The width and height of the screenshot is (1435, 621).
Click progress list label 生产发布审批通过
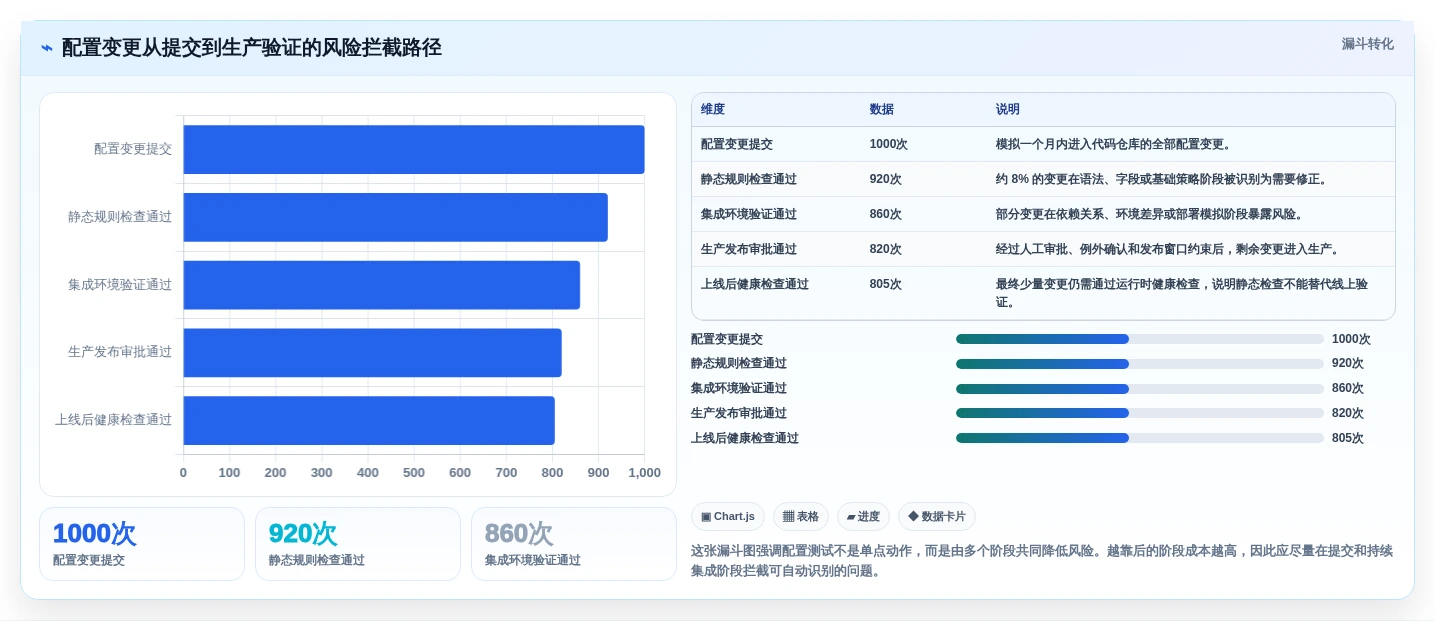[x=739, y=413]
